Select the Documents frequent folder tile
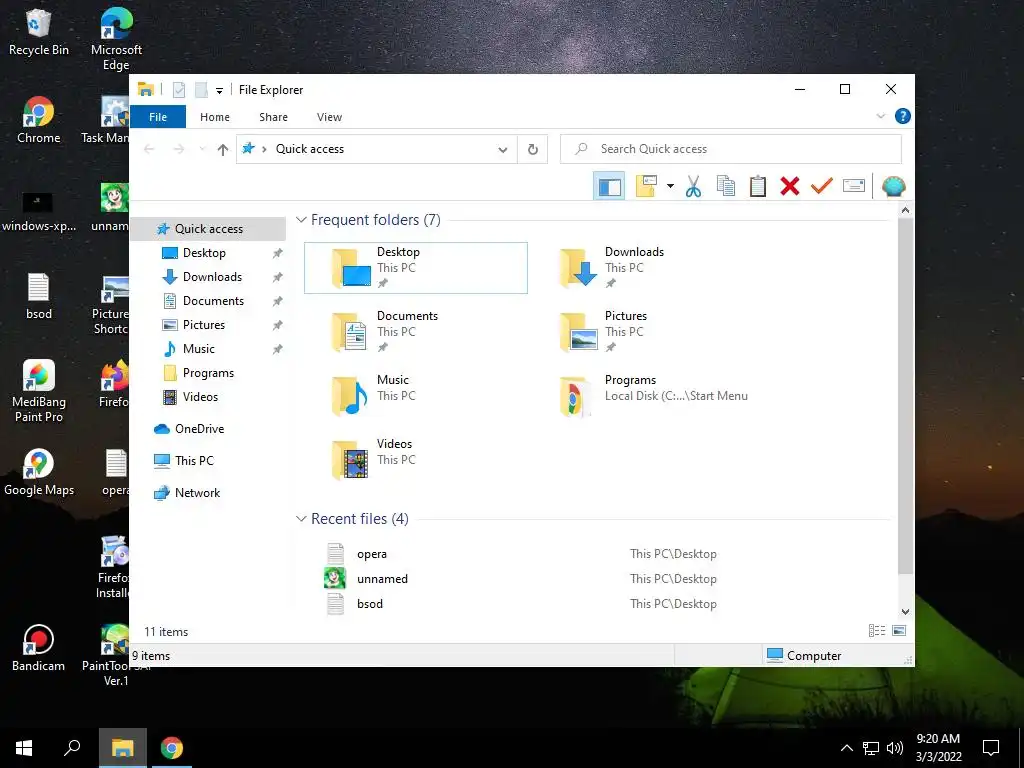 pyautogui.click(x=415, y=332)
